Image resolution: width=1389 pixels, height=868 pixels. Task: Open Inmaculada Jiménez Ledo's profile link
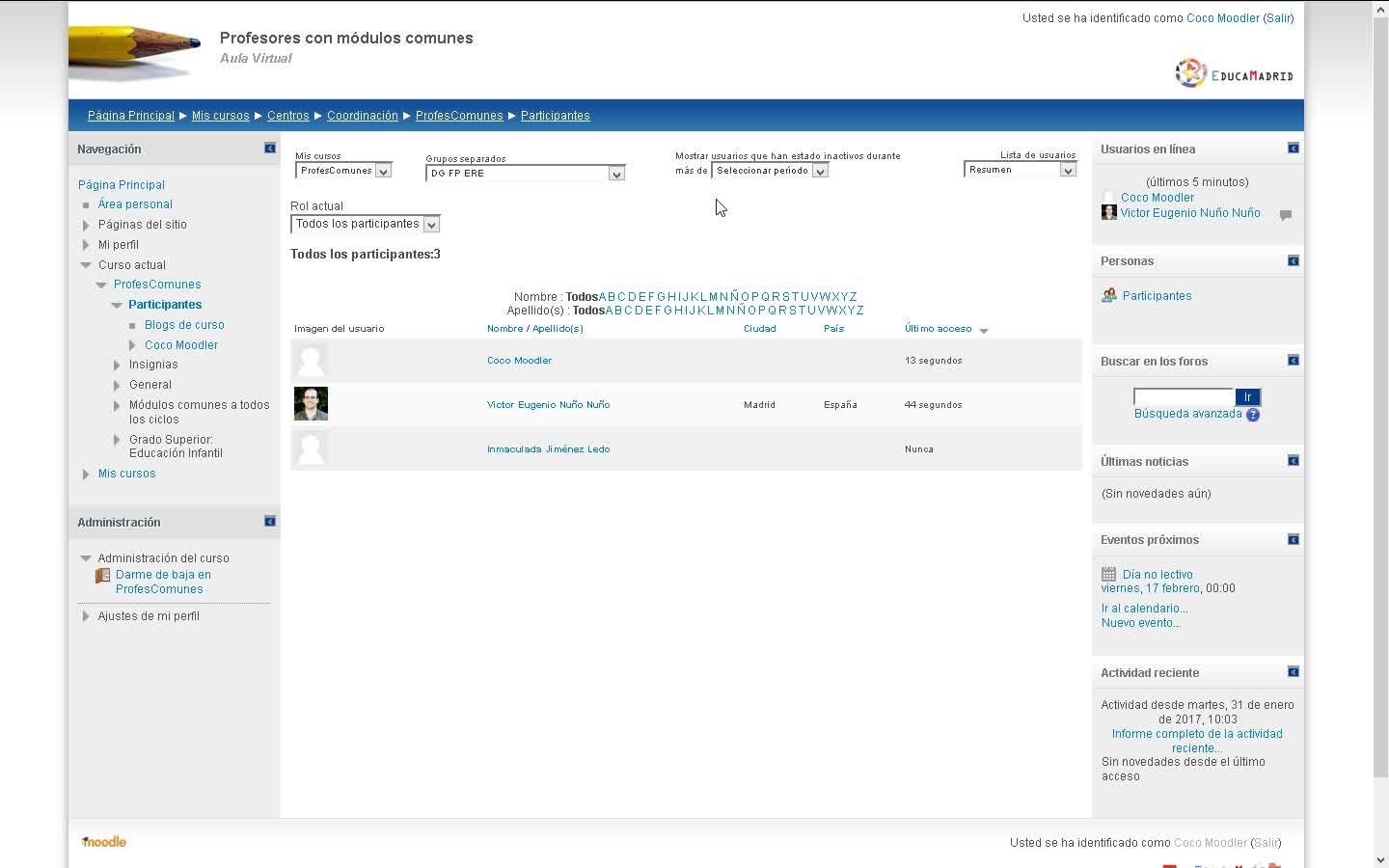pyautogui.click(x=548, y=449)
